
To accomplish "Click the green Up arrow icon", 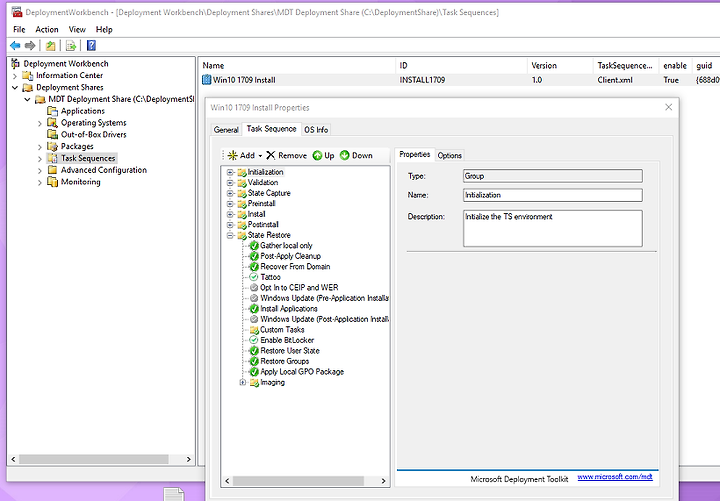I will pos(317,156).
